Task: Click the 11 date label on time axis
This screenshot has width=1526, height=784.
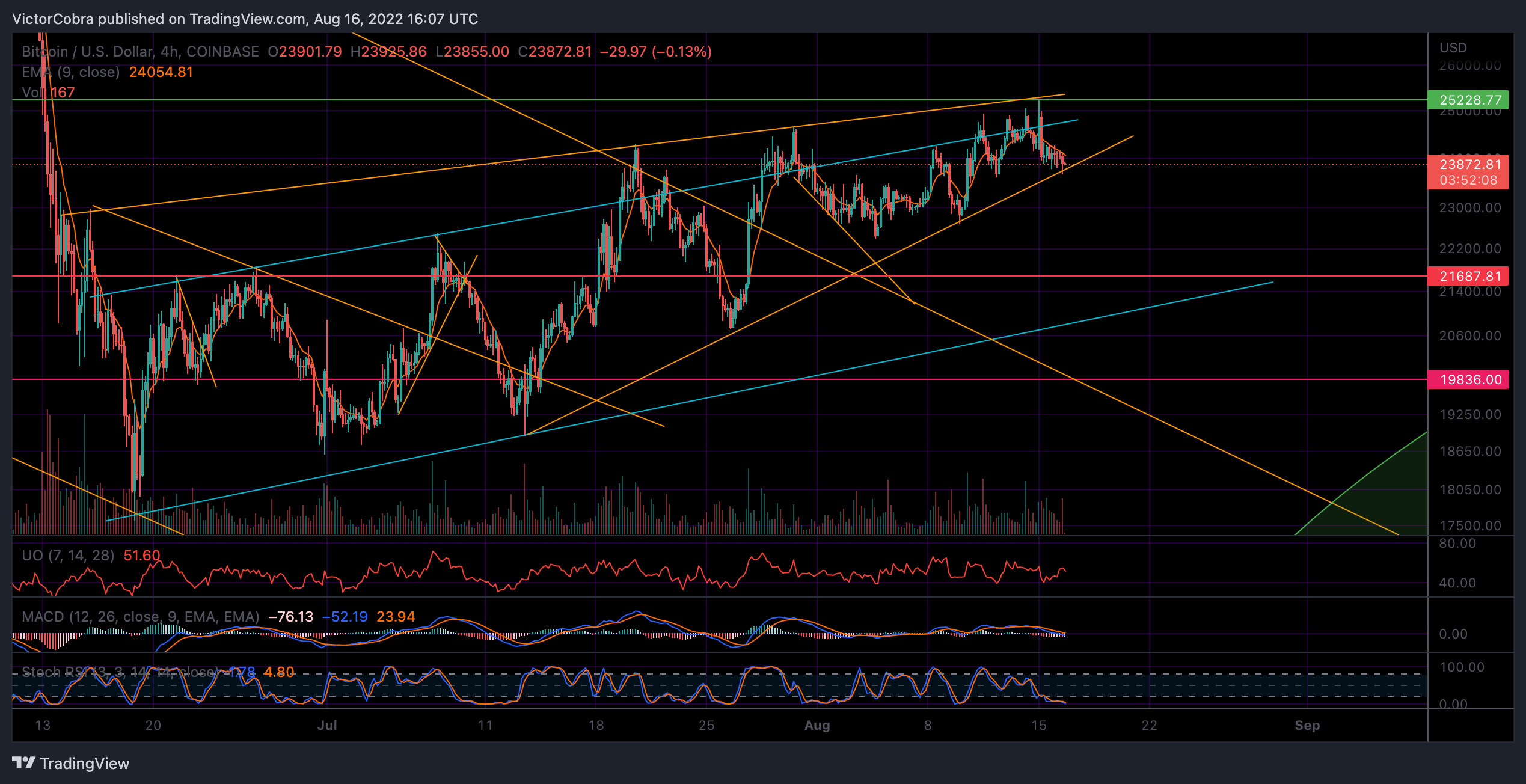Action: (485, 725)
